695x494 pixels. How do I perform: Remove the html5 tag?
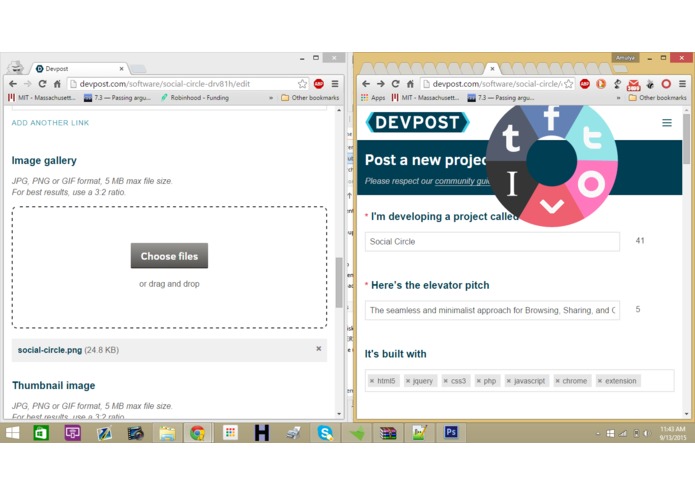tap(372, 381)
